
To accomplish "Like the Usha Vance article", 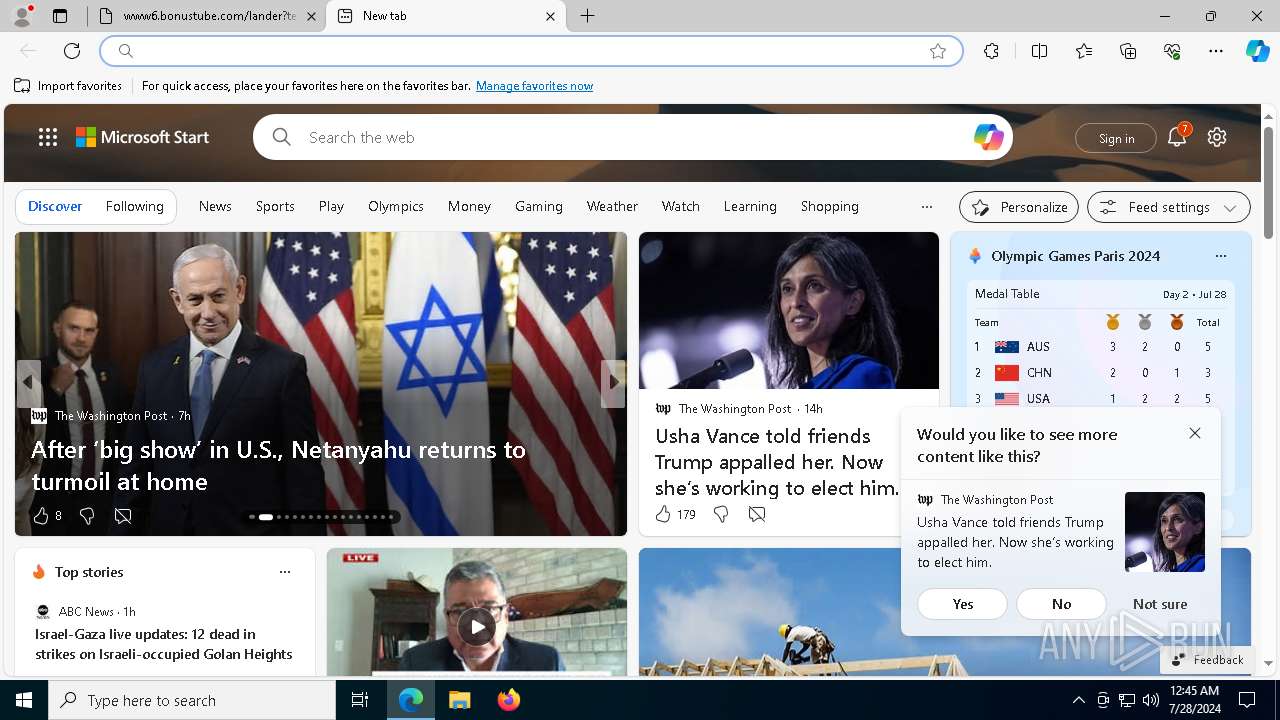I will (663, 514).
